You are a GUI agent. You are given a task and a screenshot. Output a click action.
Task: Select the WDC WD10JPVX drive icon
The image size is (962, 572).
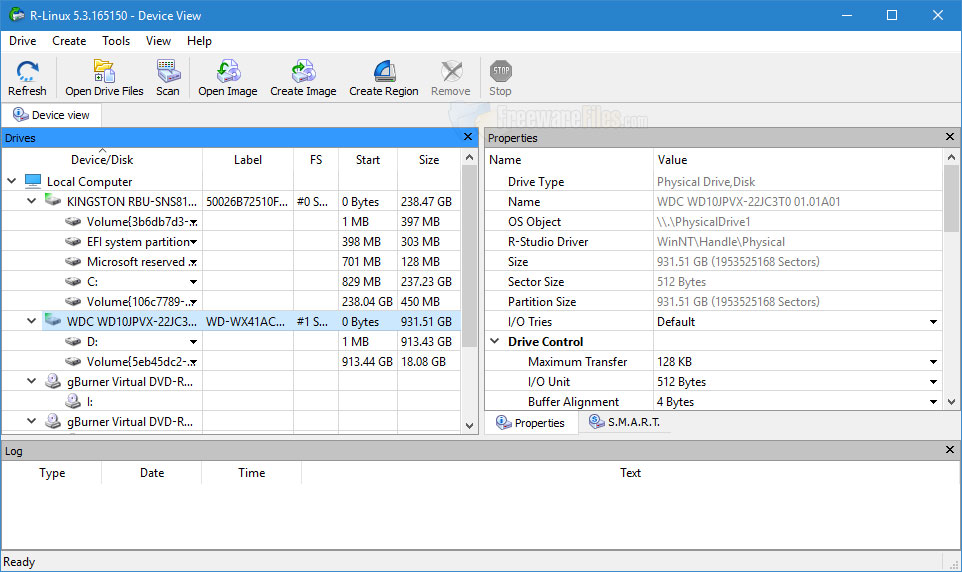[x=53, y=321]
